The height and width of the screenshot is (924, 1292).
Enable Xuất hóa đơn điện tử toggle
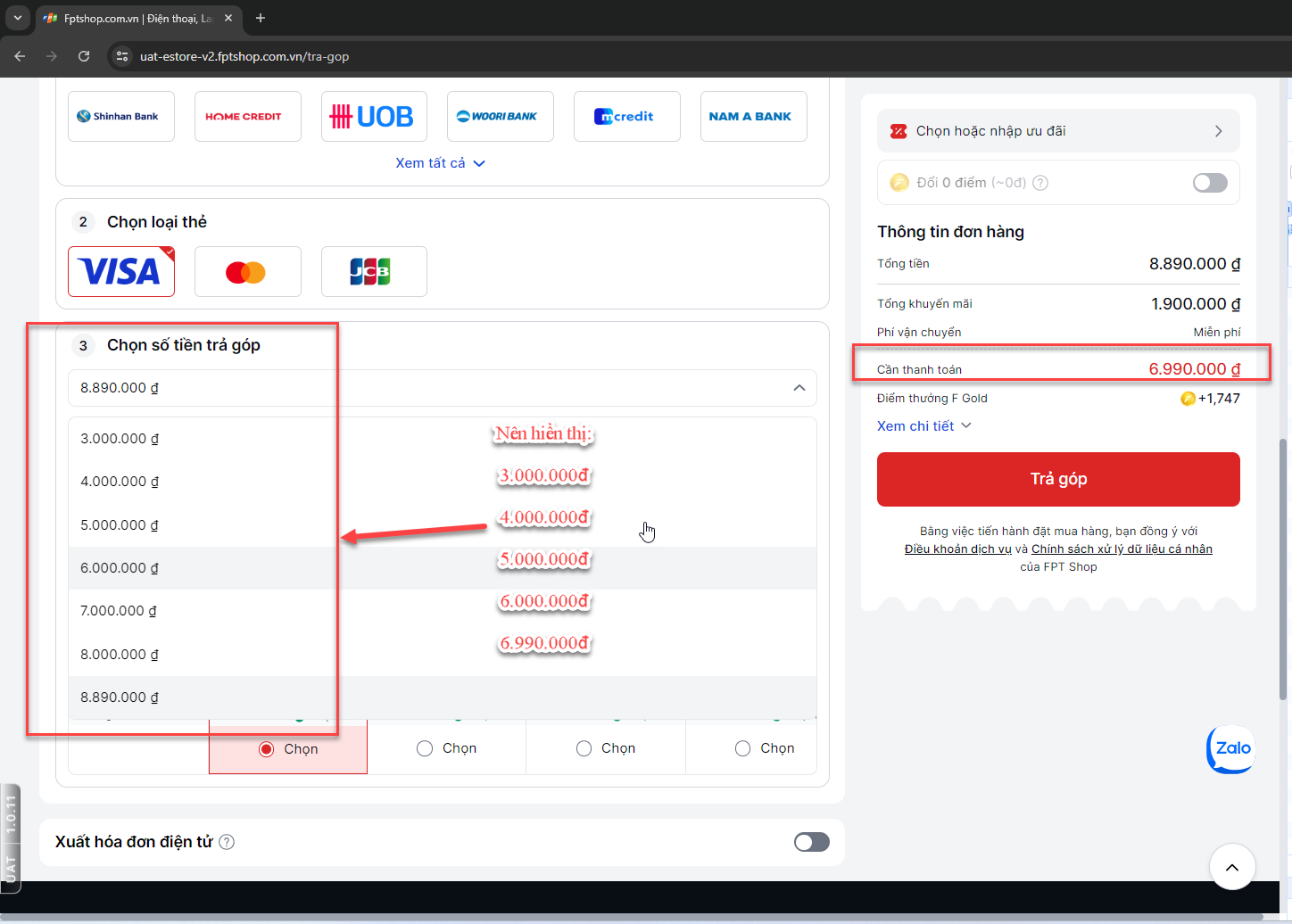pos(811,842)
